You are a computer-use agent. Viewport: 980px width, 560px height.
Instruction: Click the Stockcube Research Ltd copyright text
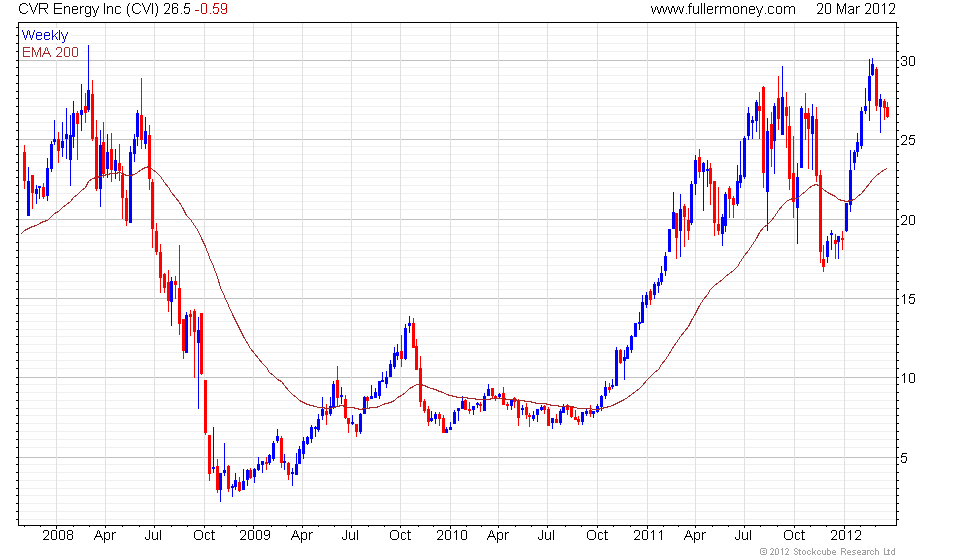(x=828, y=552)
